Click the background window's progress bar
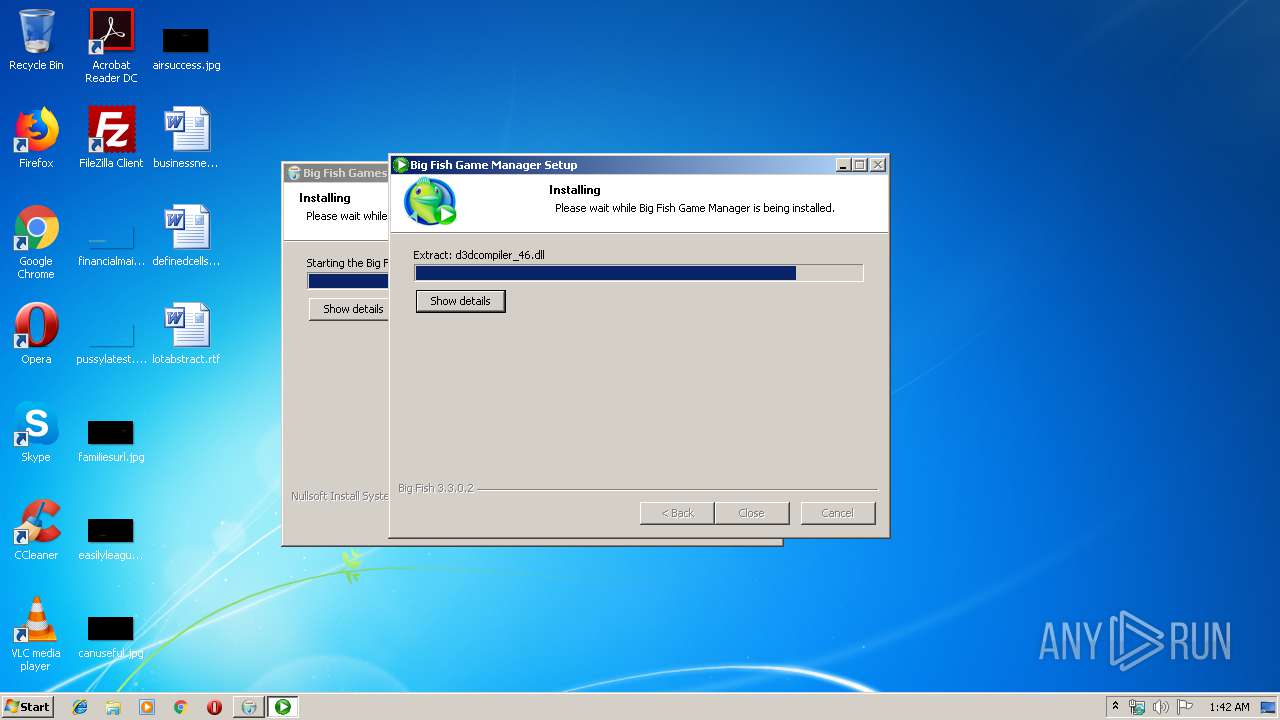This screenshot has width=1280, height=720. click(348, 281)
